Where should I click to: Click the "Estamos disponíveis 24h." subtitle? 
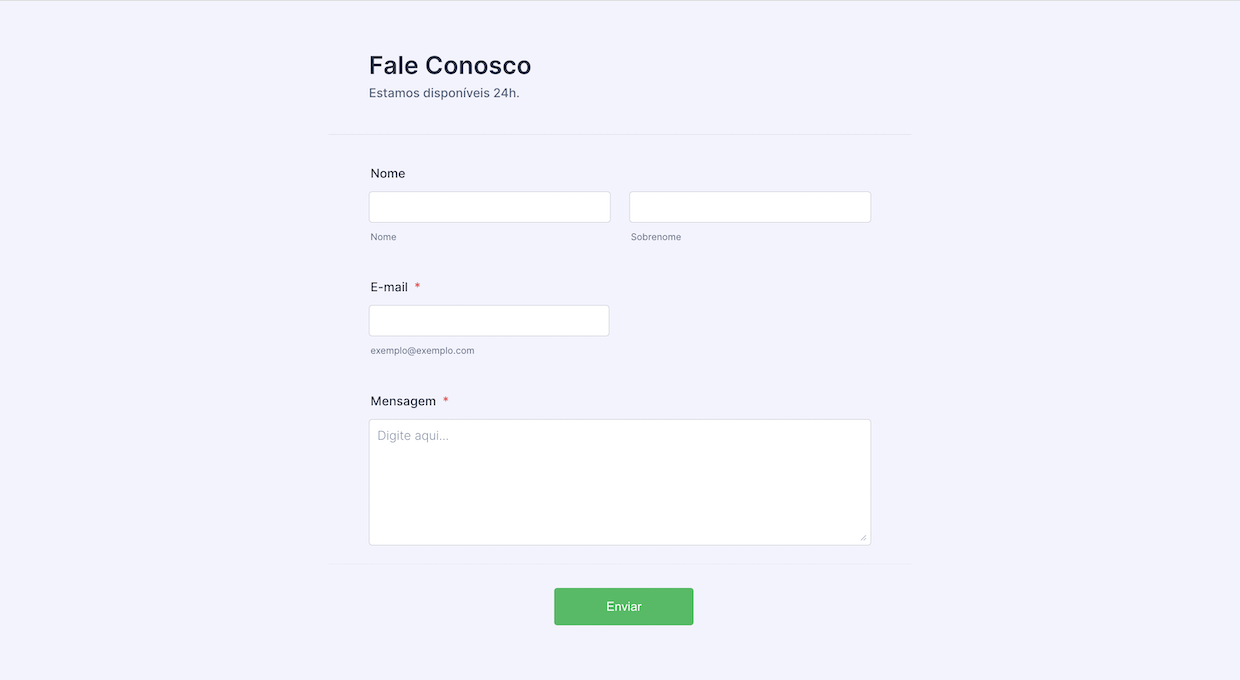[x=444, y=93]
